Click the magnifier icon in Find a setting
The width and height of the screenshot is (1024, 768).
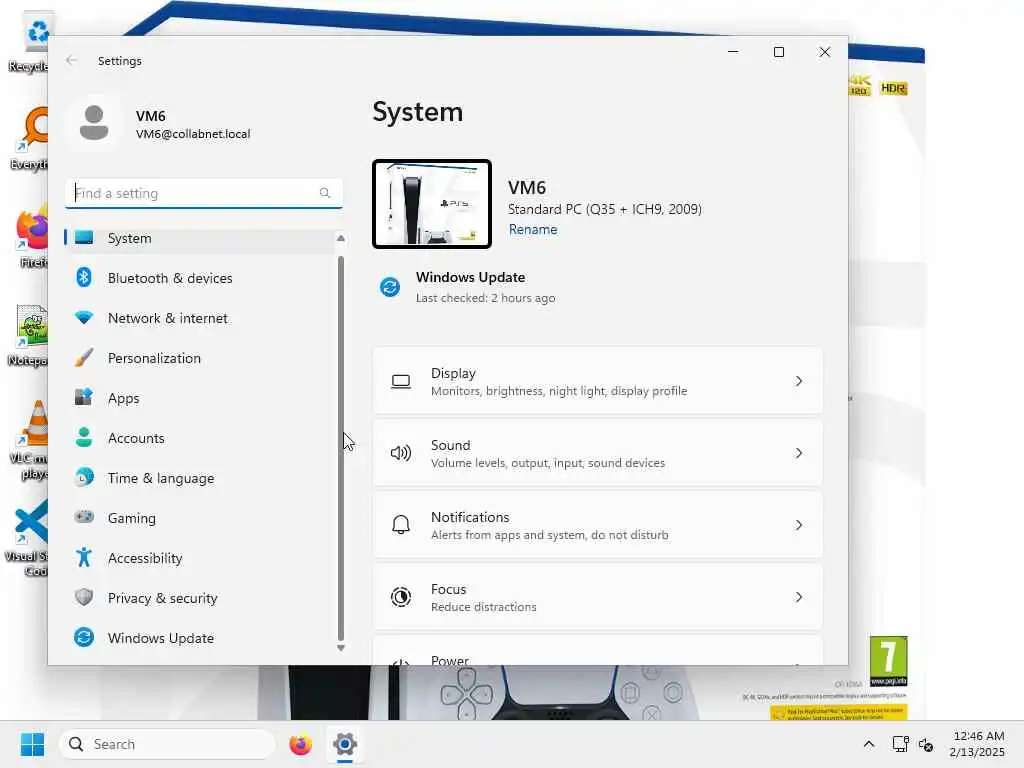pos(325,193)
